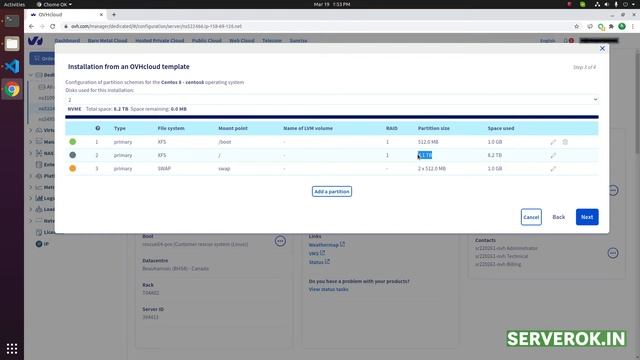Launch Visual Studio Code from the dock
Image resolution: width=640 pixels, height=360 pixels.
12,66
